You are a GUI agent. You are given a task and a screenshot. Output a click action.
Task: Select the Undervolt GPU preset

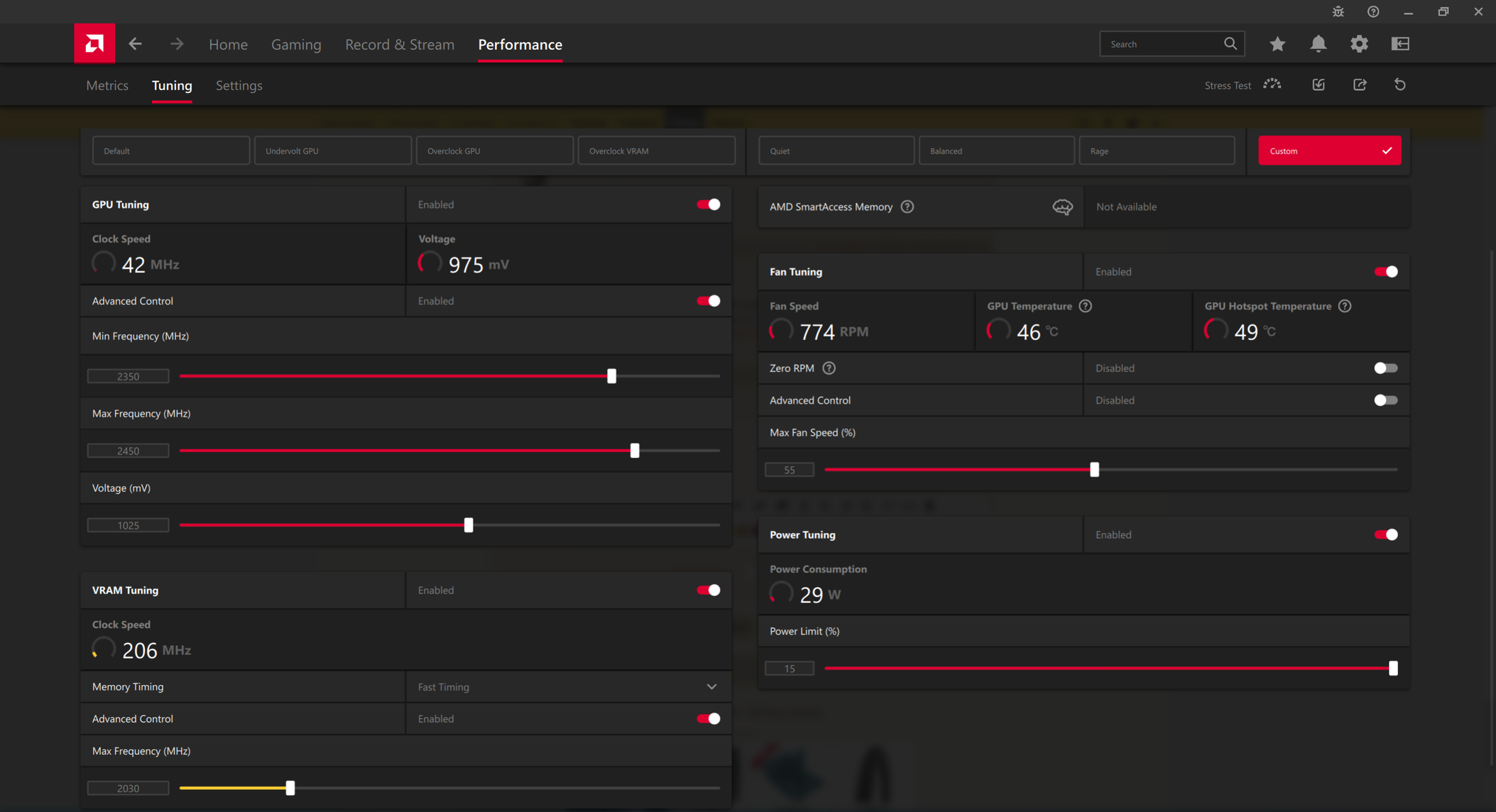pos(333,150)
